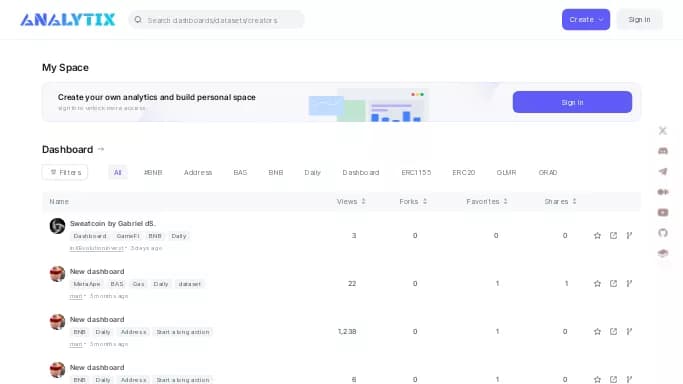This screenshot has height=384, width=683.
Task: Select the BNB filter tab
Action: tap(276, 172)
